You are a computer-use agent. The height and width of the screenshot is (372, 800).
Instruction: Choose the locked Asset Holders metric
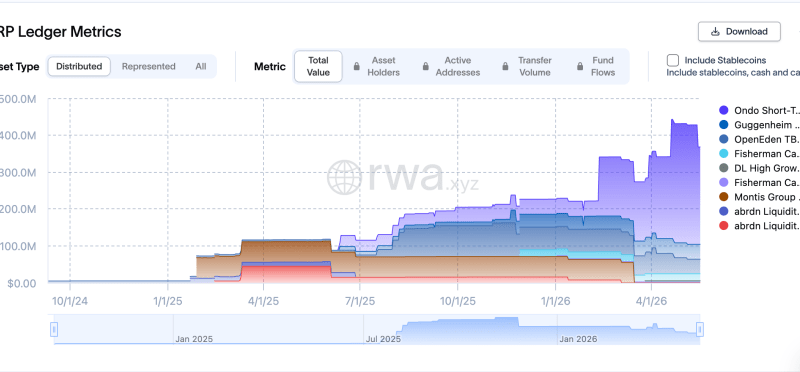[x=378, y=66]
